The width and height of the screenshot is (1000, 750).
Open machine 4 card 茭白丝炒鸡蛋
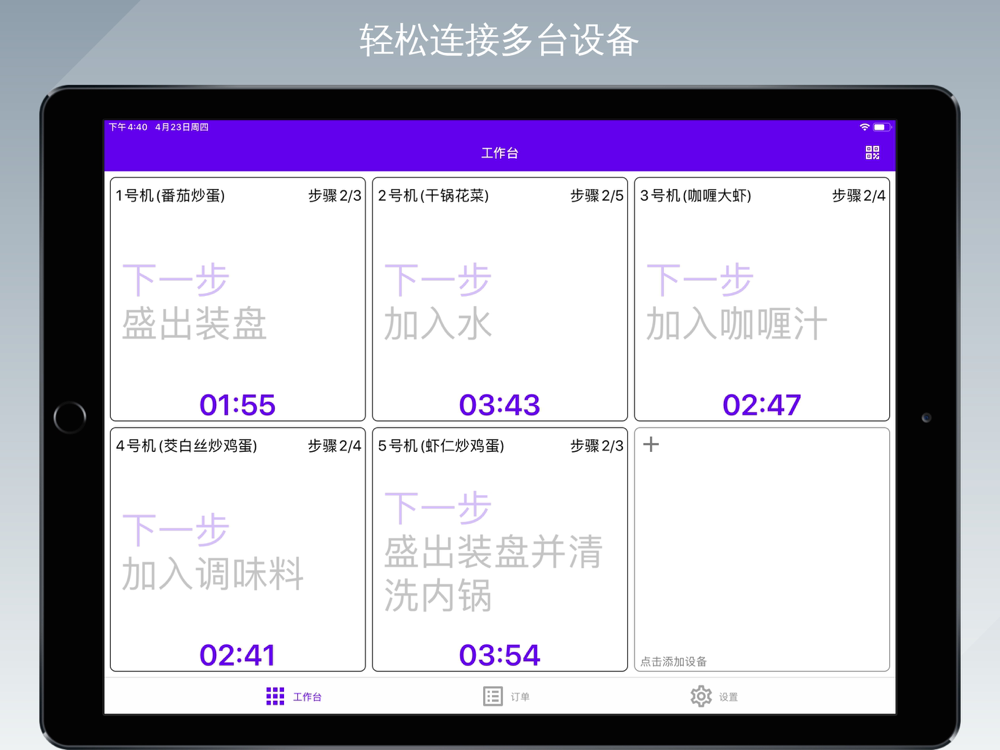(237, 550)
